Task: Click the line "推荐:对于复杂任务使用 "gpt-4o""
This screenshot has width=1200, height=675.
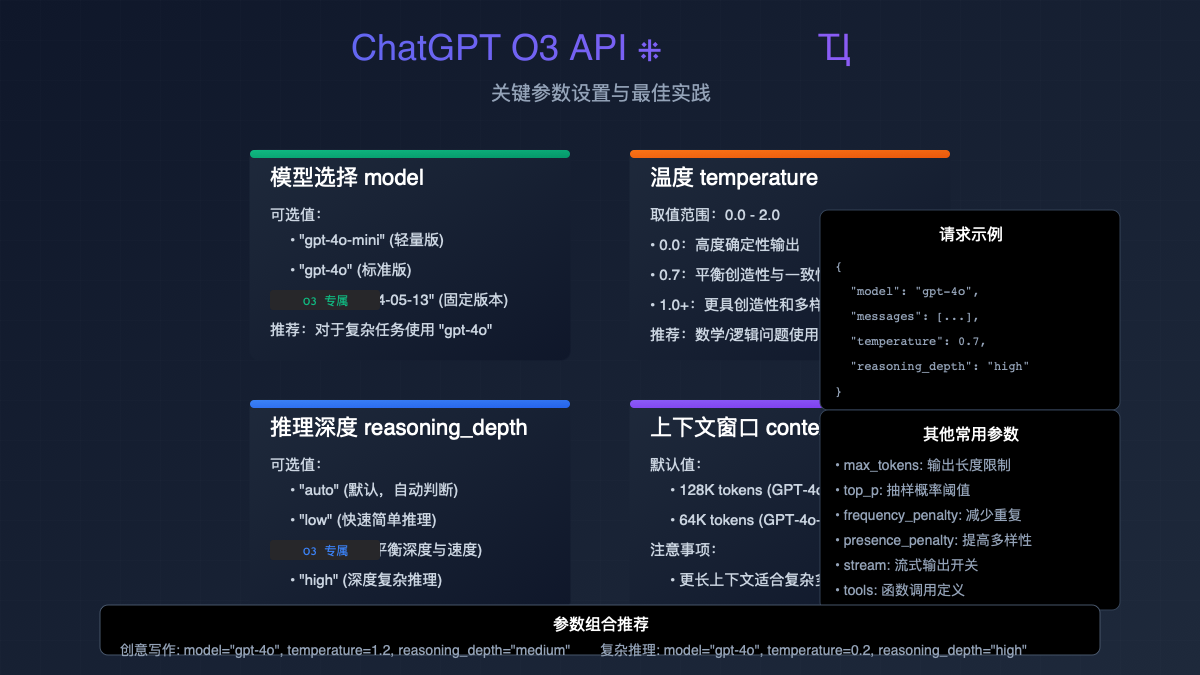Action: point(381,330)
